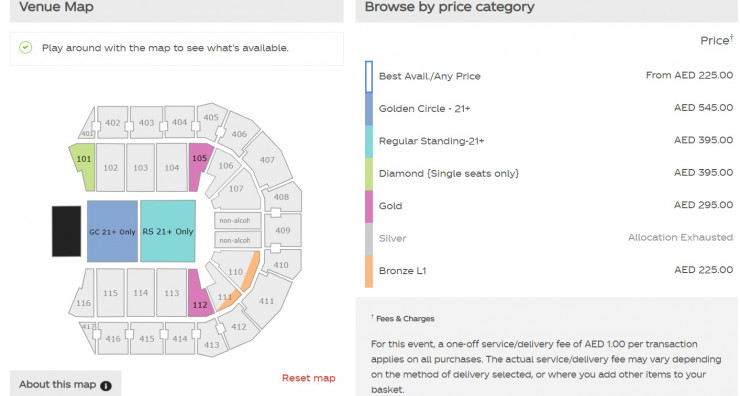The height and width of the screenshot is (396, 740).
Task: Click the Silver Allocation Exhausted row
Action: (549, 238)
